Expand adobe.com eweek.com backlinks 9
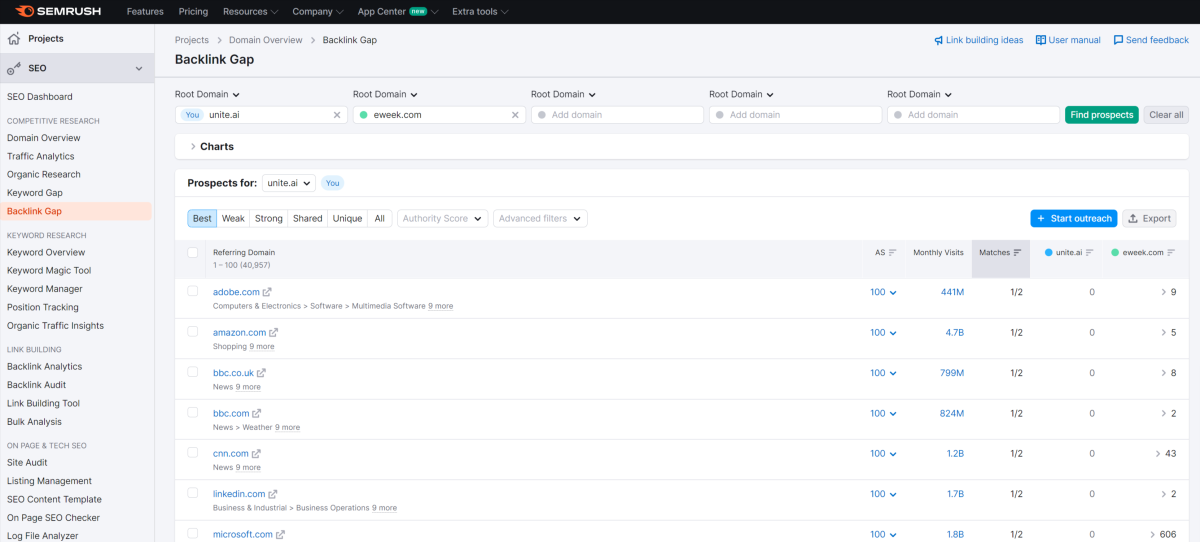 click(1168, 292)
